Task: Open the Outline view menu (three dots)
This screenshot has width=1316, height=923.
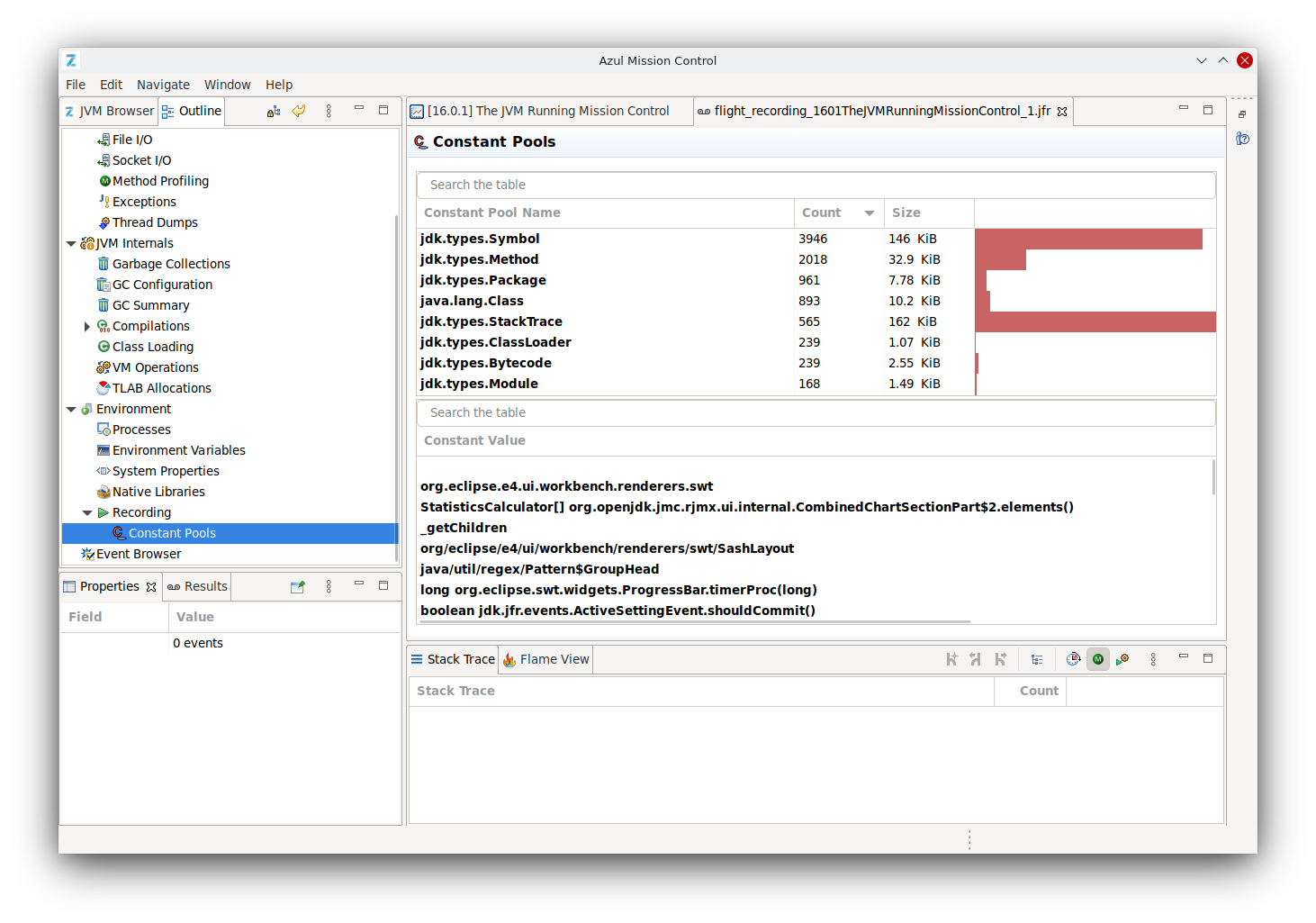Action: (329, 111)
